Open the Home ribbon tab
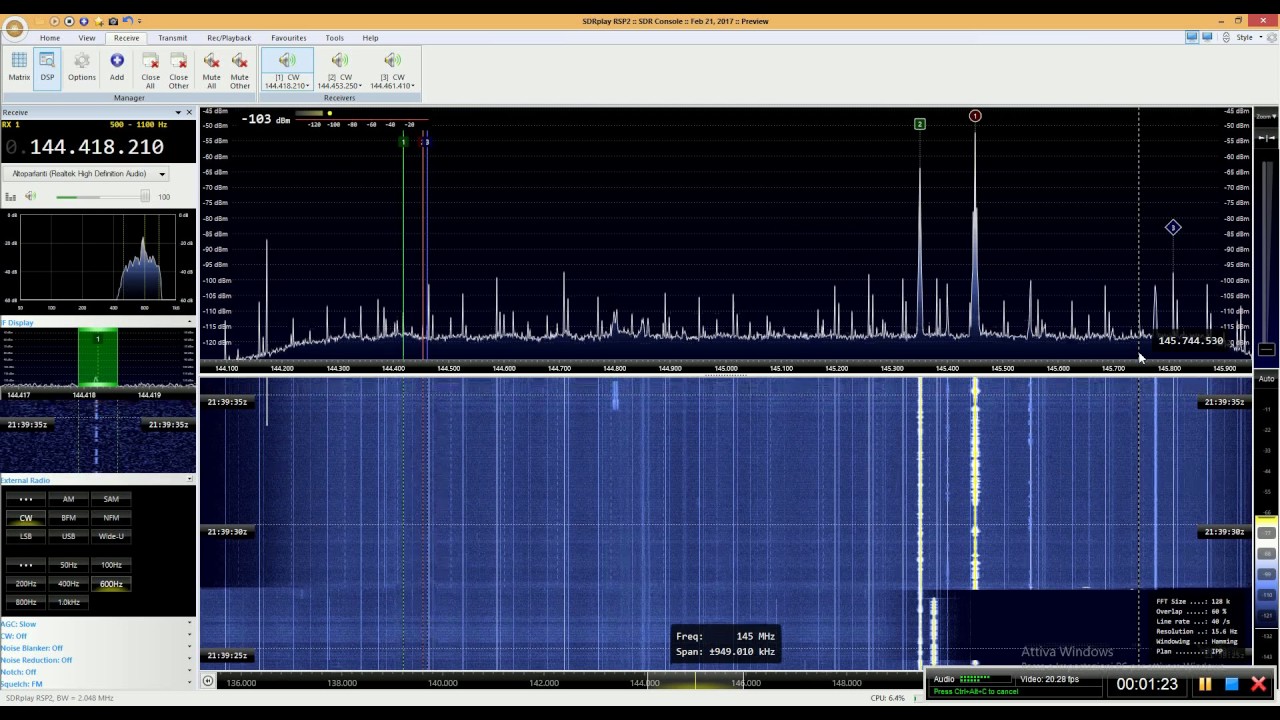The height and width of the screenshot is (720, 1280). click(x=50, y=38)
